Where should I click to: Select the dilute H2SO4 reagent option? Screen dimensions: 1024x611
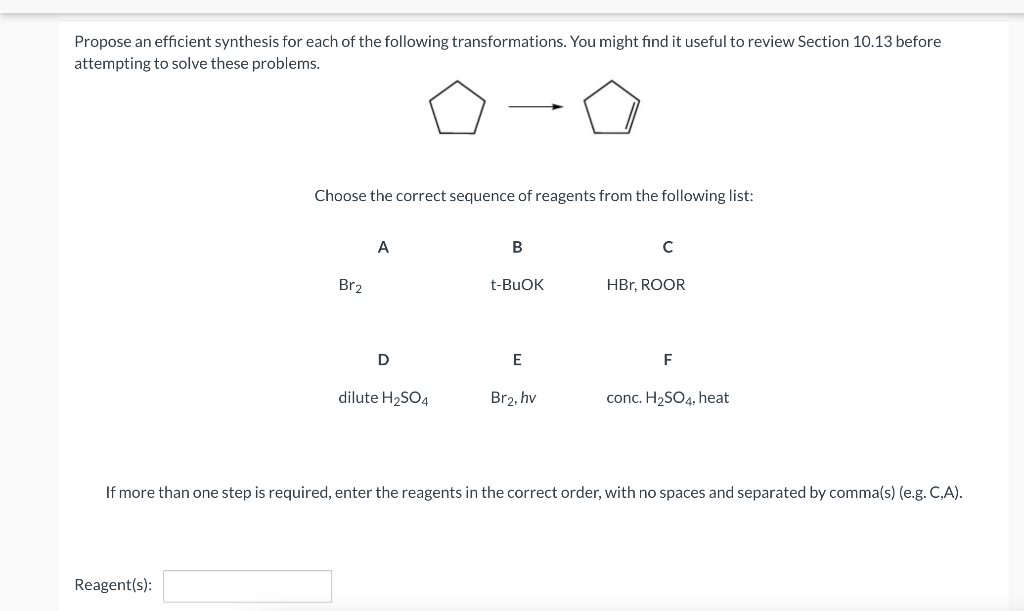(383, 397)
